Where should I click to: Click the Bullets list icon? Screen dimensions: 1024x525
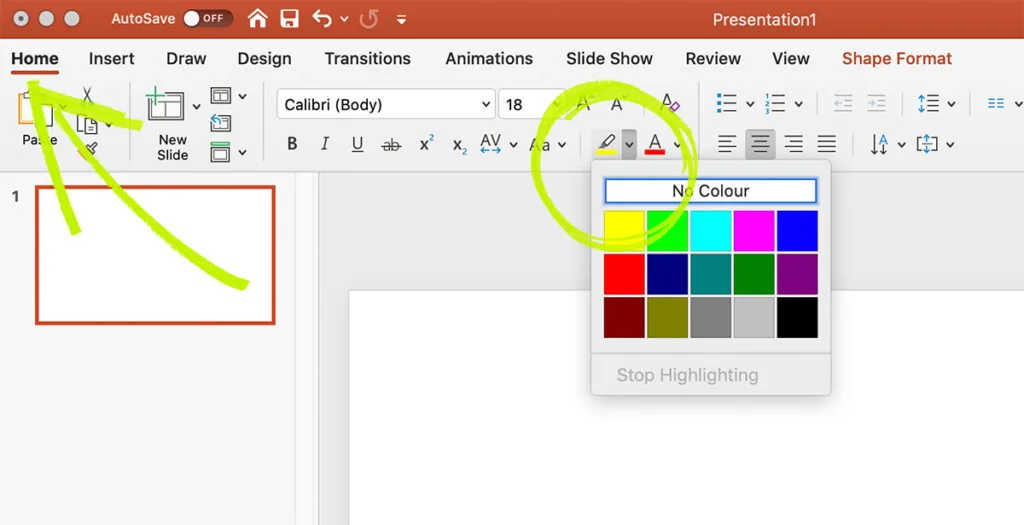click(x=727, y=103)
